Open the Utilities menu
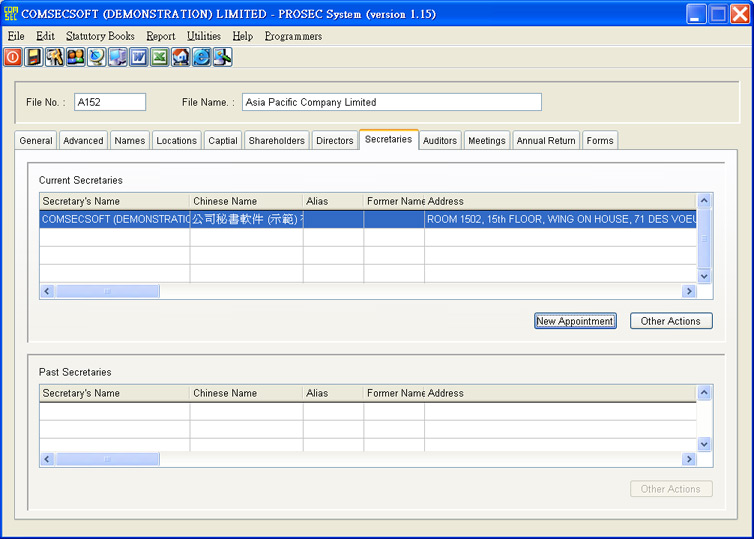 coord(204,36)
